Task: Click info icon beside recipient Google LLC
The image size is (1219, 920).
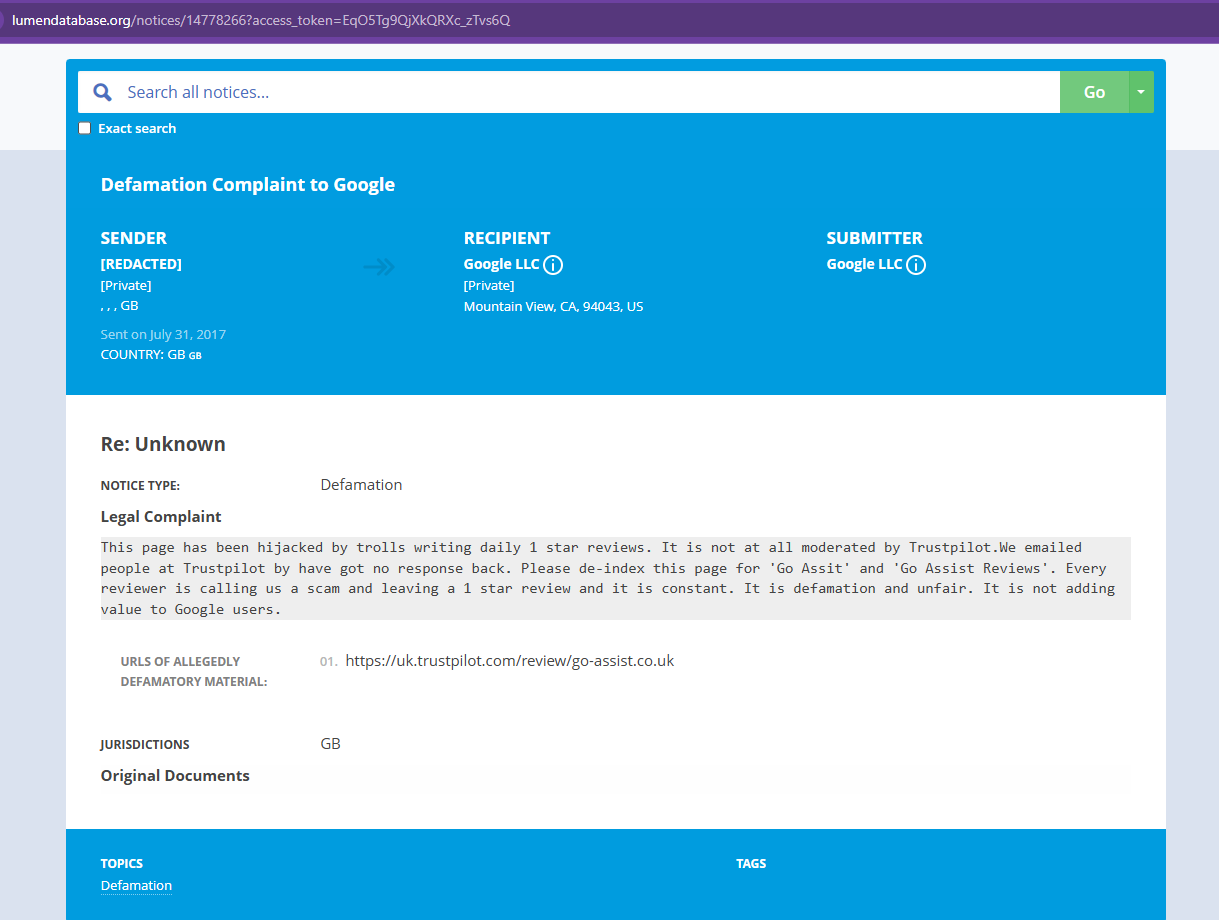Action: coord(553,265)
